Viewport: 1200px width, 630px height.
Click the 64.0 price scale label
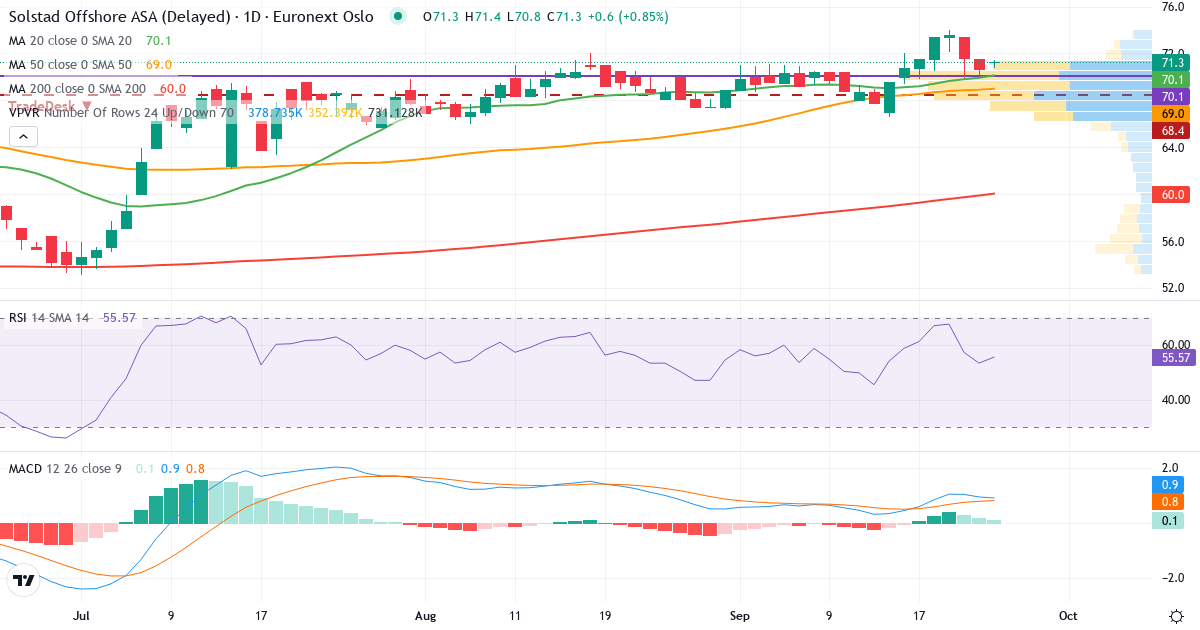coord(1172,147)
